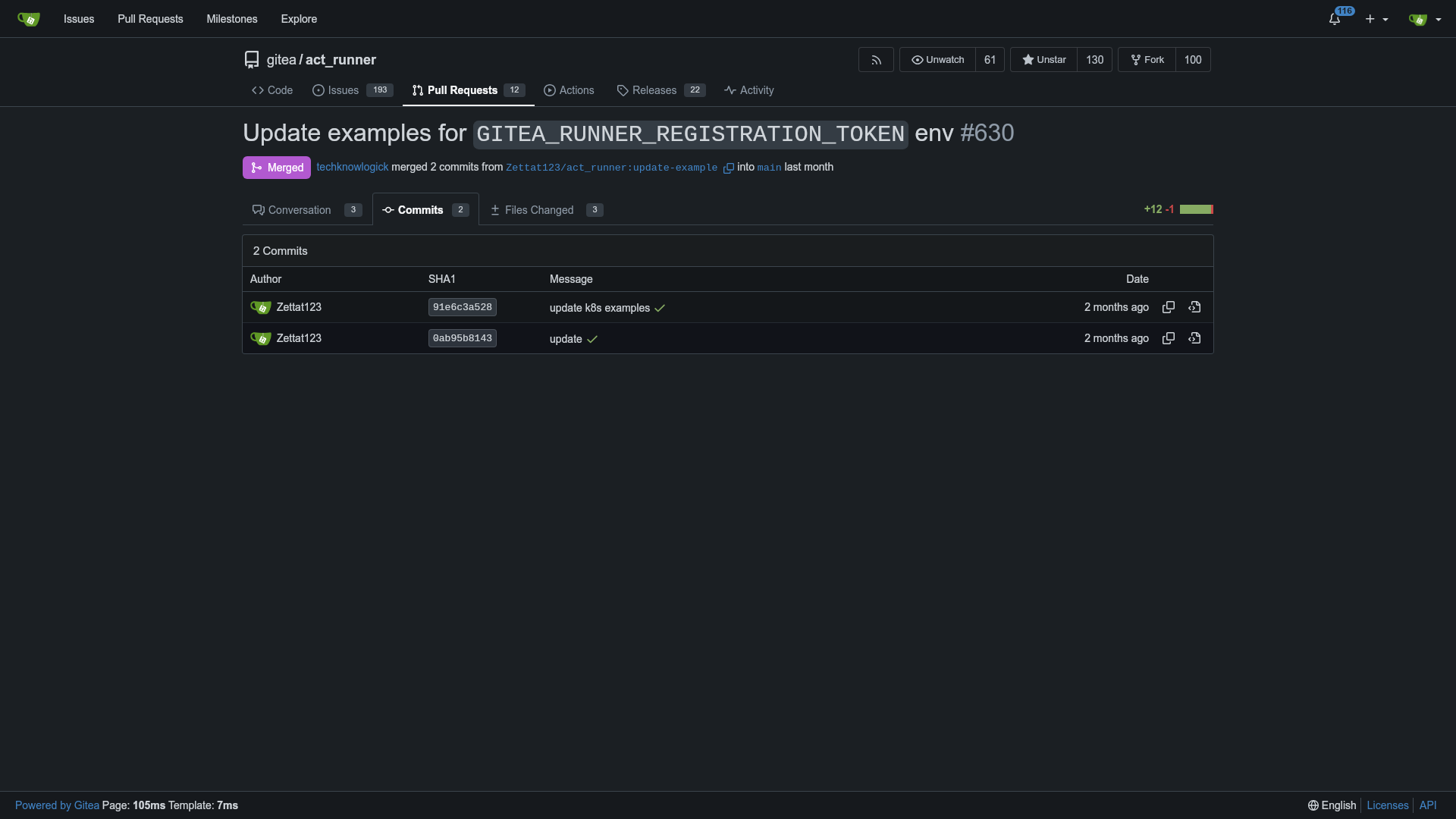Open the user avatar menu
1456x819 pixels.
[1425, 19]
